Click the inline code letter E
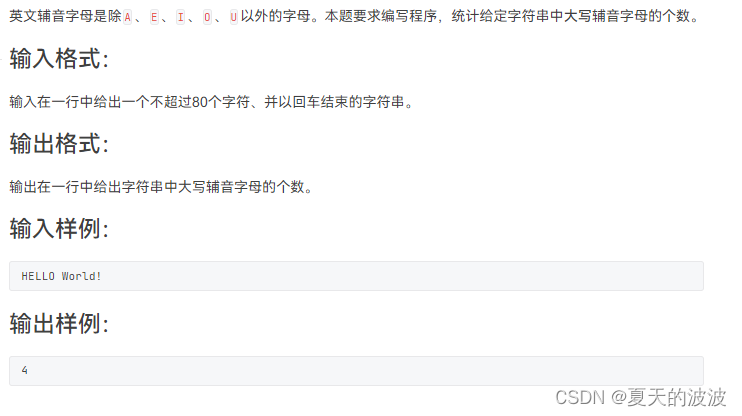742x416 pixels. pyautogui.click(x=154, y=18)
